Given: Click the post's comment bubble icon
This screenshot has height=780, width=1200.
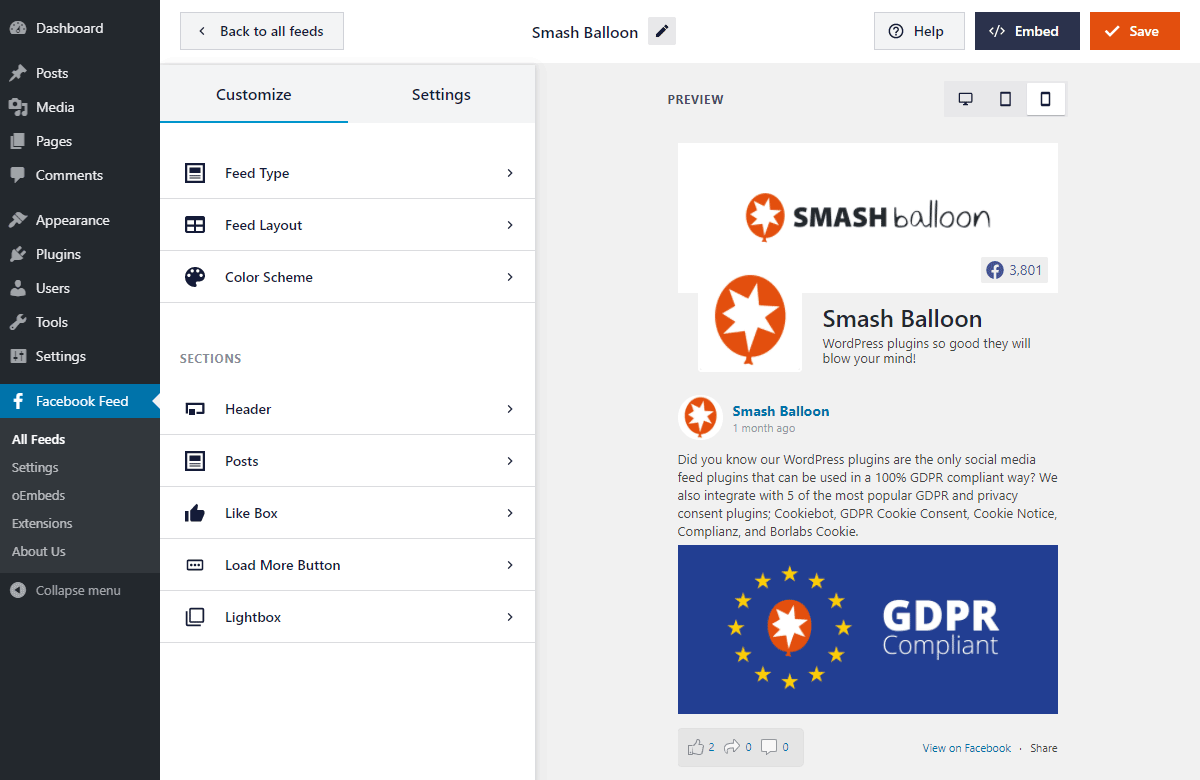Looking at the screenshot, I should (768, 747).
